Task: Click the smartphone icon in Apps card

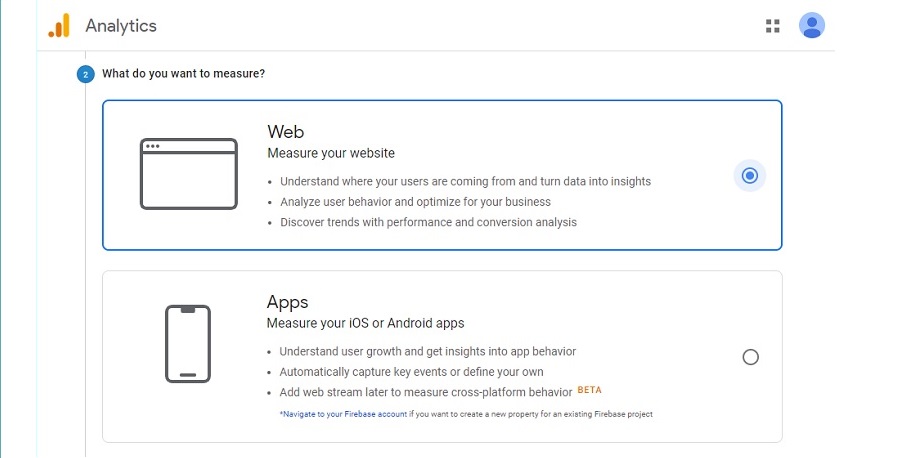Action: (x=188, y=343)
